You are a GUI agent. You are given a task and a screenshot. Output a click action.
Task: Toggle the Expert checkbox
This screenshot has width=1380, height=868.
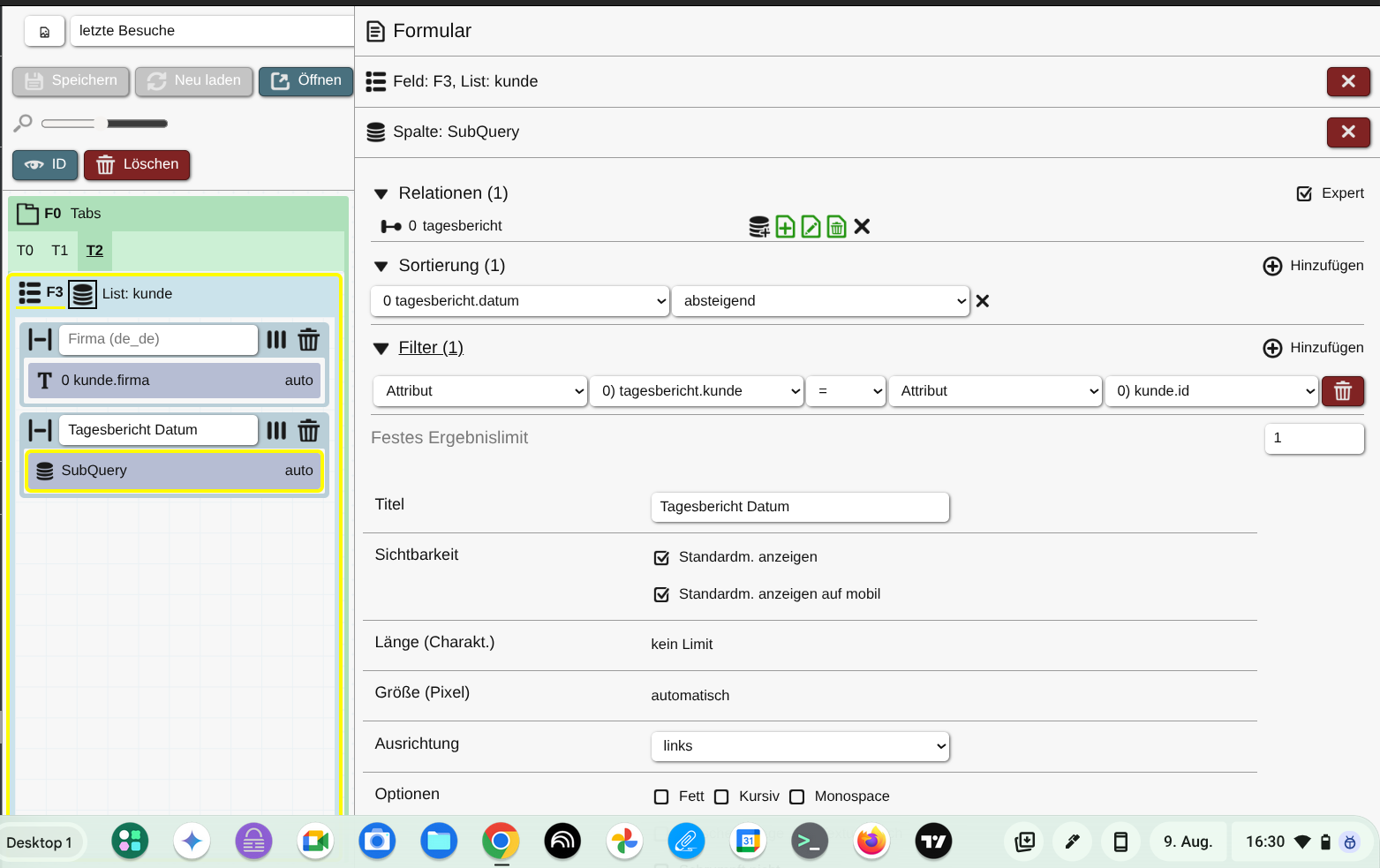(x=1304, y=193)
